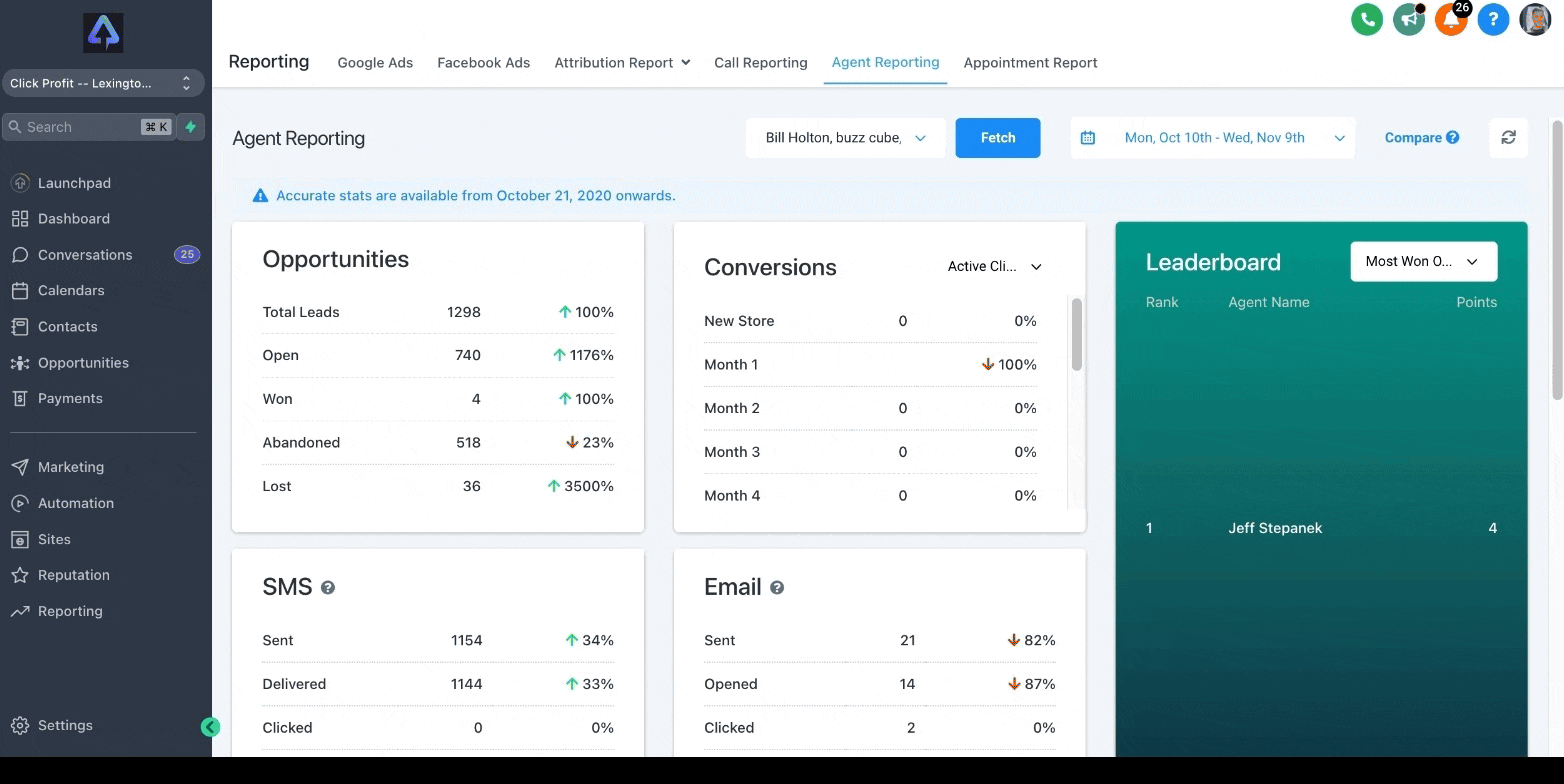Click the Reporting chart icon in sidebar

click(20, 611)
